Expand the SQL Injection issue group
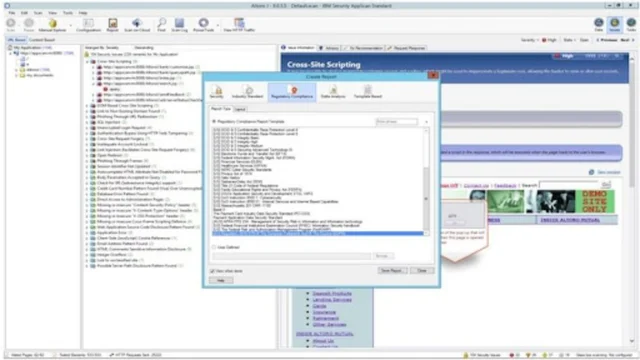640x360 pixels. (87, 122)
